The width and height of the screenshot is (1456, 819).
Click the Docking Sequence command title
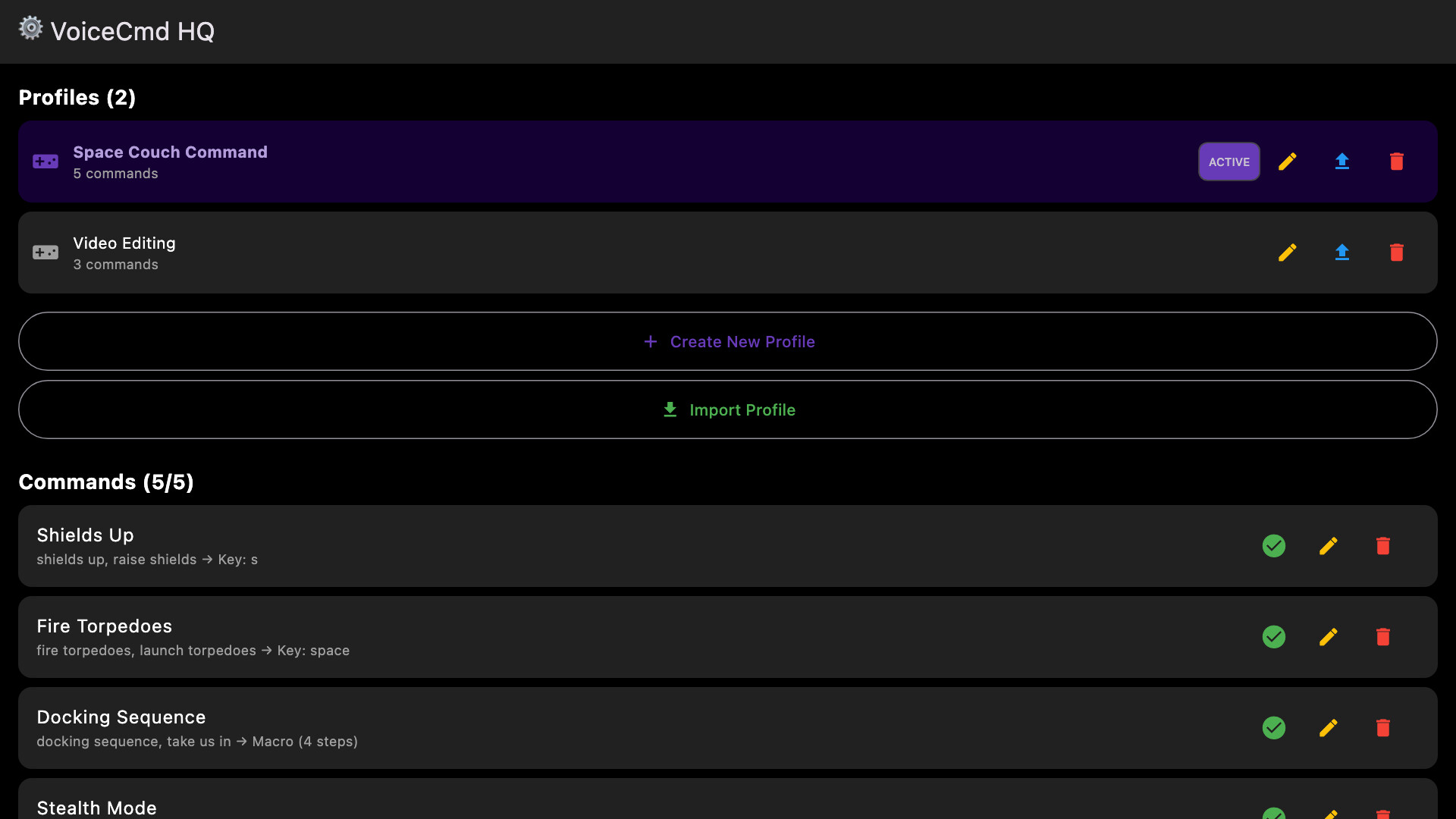click(x=121, y=717)
